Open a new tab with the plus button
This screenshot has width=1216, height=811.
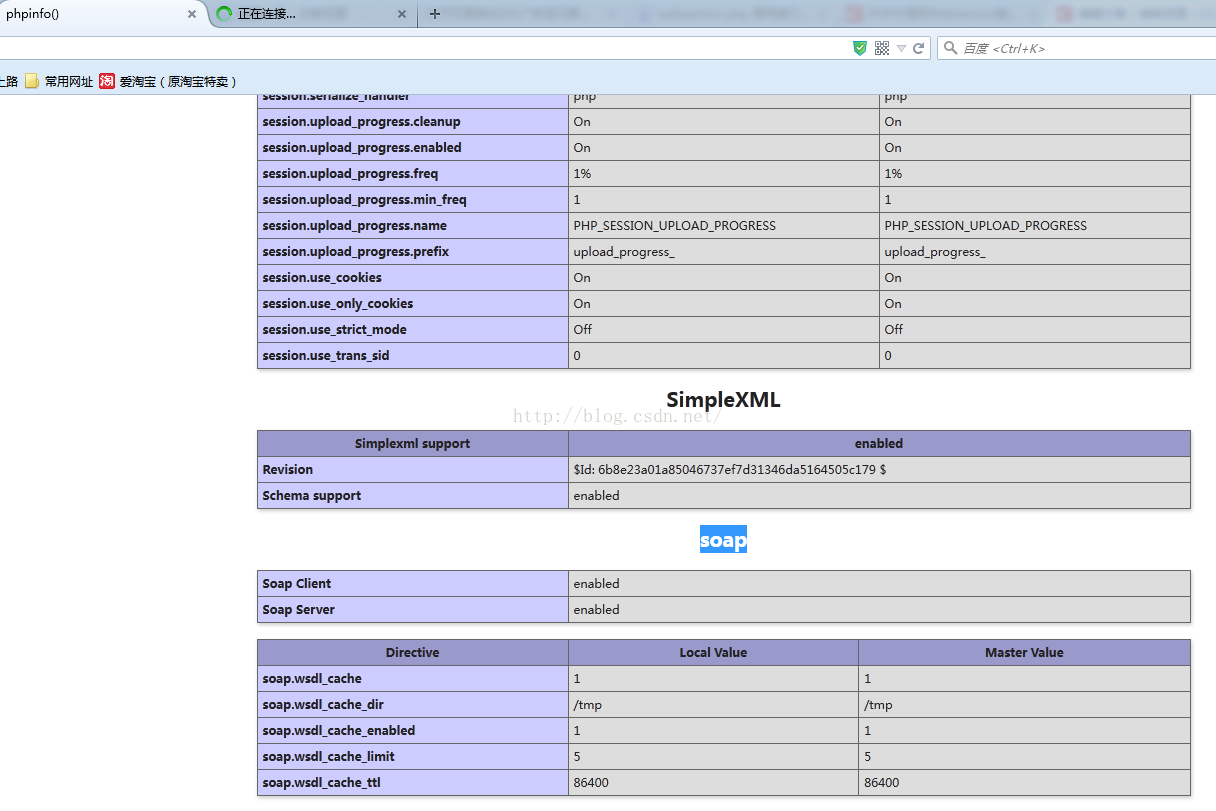[434, 14]
